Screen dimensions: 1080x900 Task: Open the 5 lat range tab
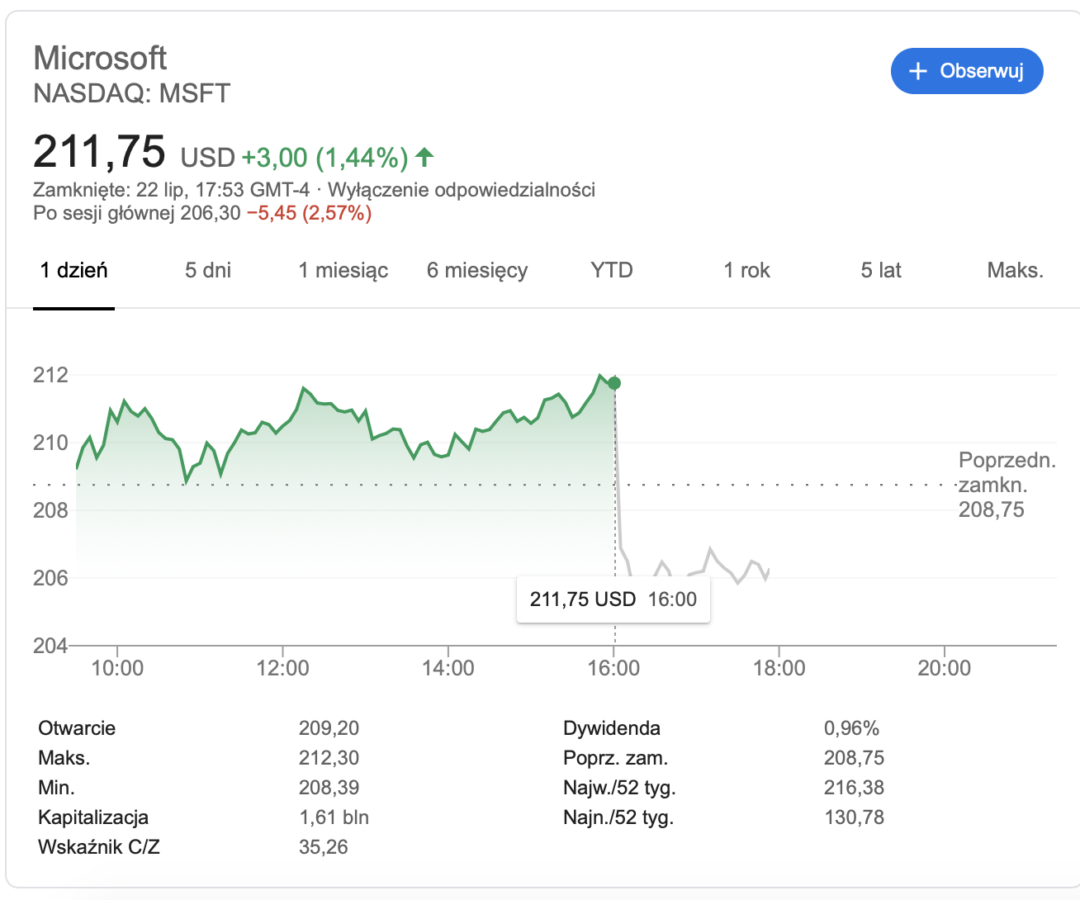[881, 270]
